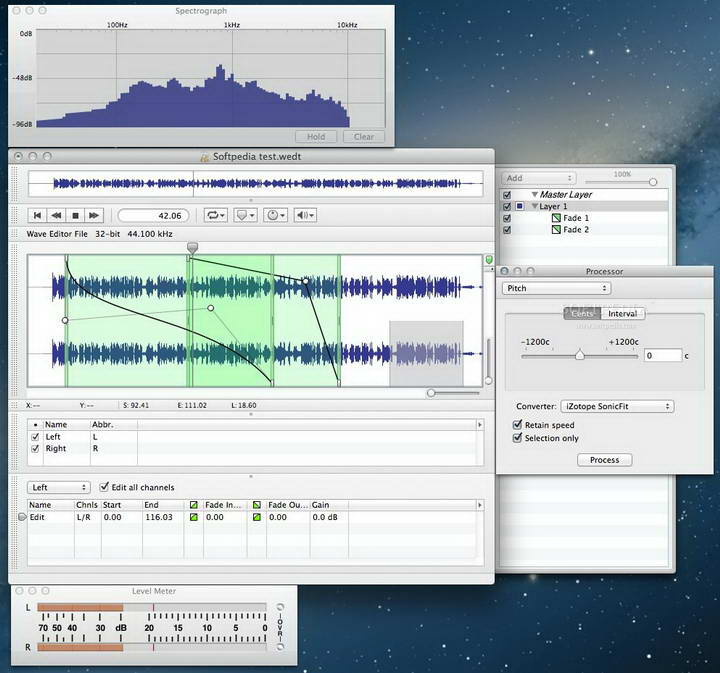Screen dimensions: 720x673
Task: Switch to the Interval tab
Action: tap(623, 314)
